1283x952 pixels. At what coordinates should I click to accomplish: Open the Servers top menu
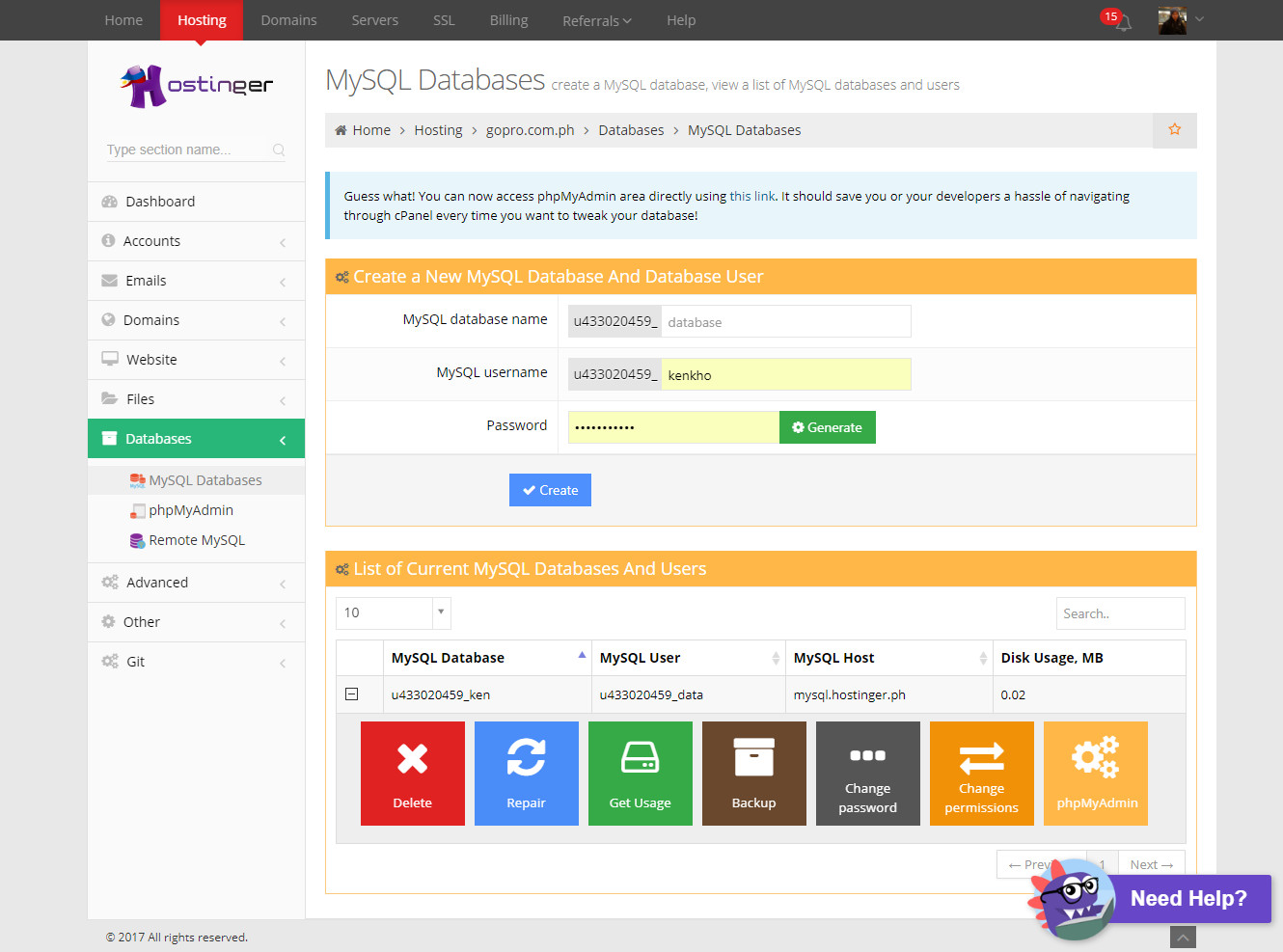[375, 20]
